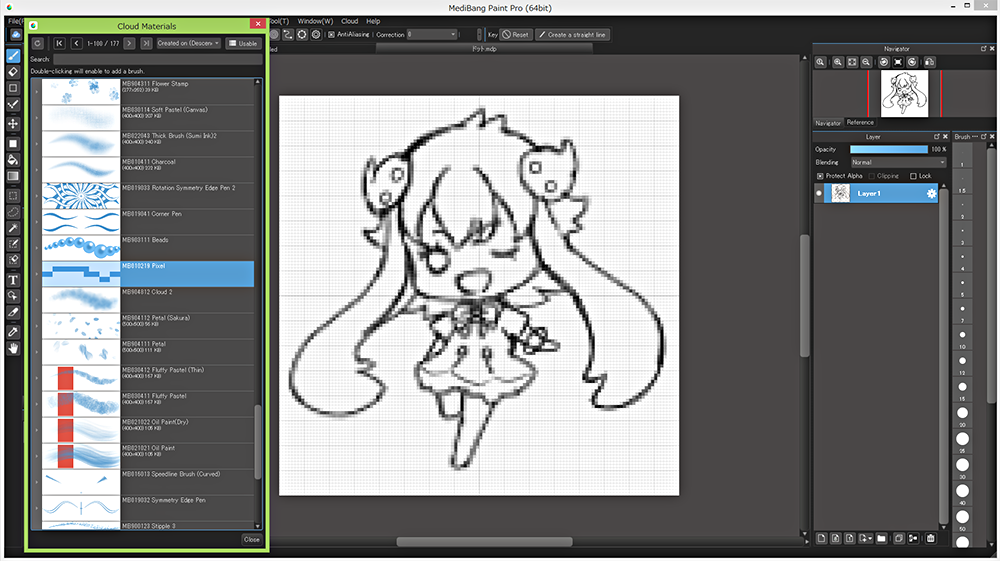The width and height of the screenshot is (1000, 561).
Task: Jump to first page of Cloud Materials
Action: [59, 43]
